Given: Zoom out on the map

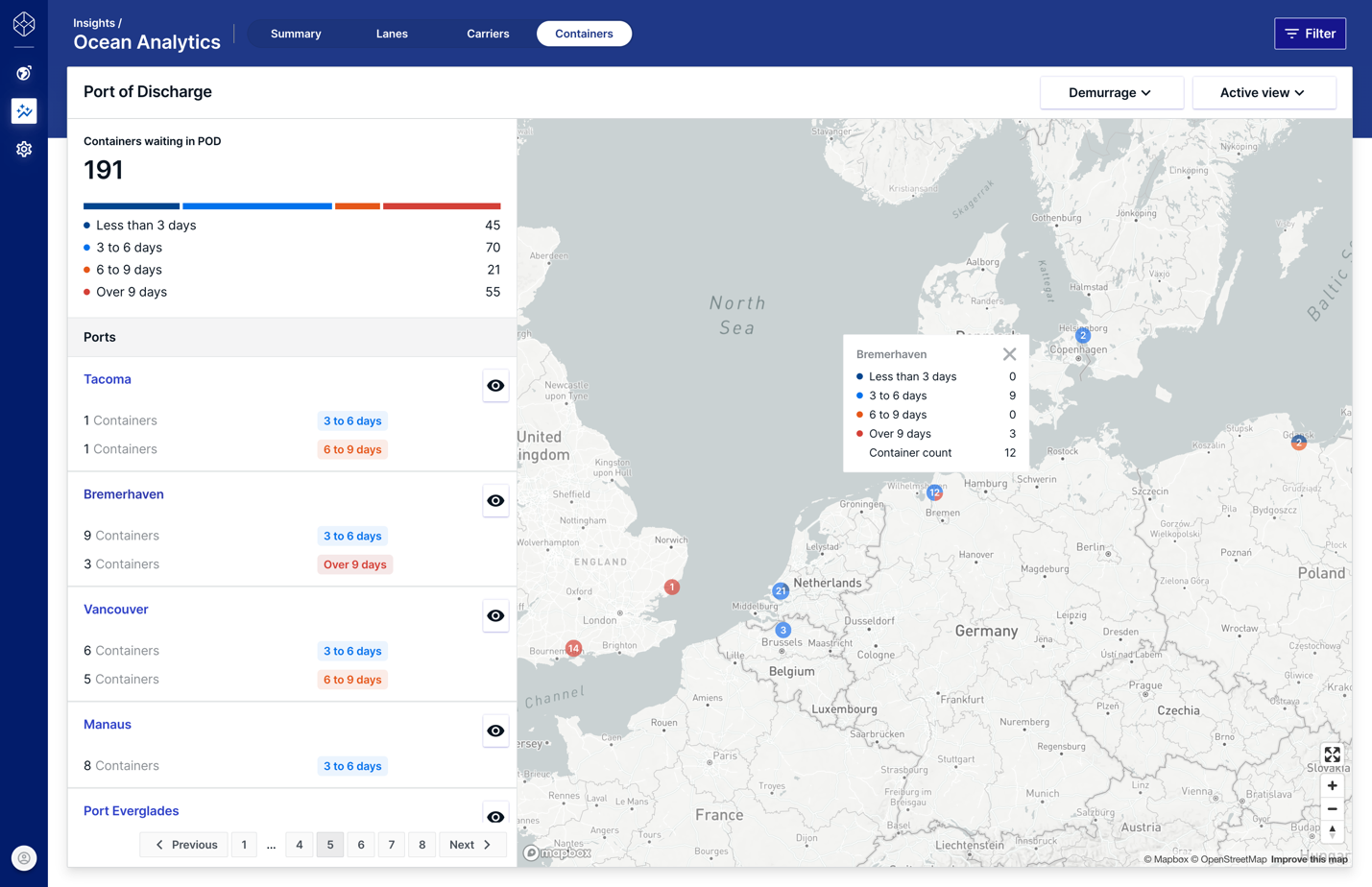Looking at the screenshot, I should tap(1332, 809).
